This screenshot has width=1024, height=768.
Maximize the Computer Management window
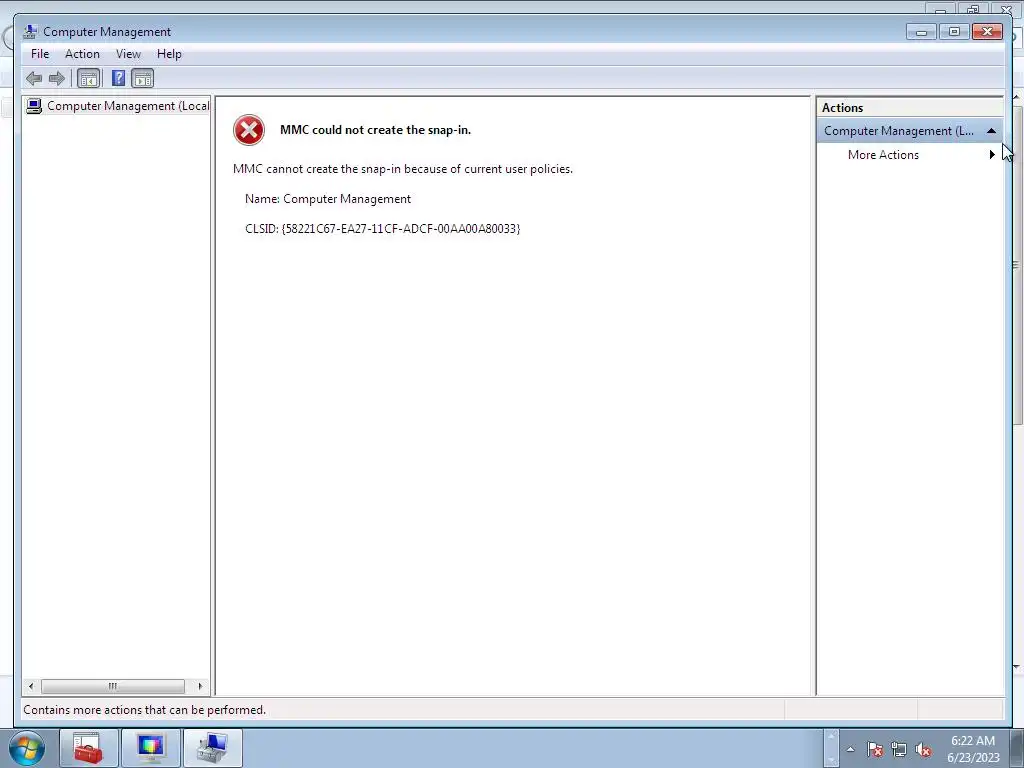pyautogui.click(x=953, y=31)
